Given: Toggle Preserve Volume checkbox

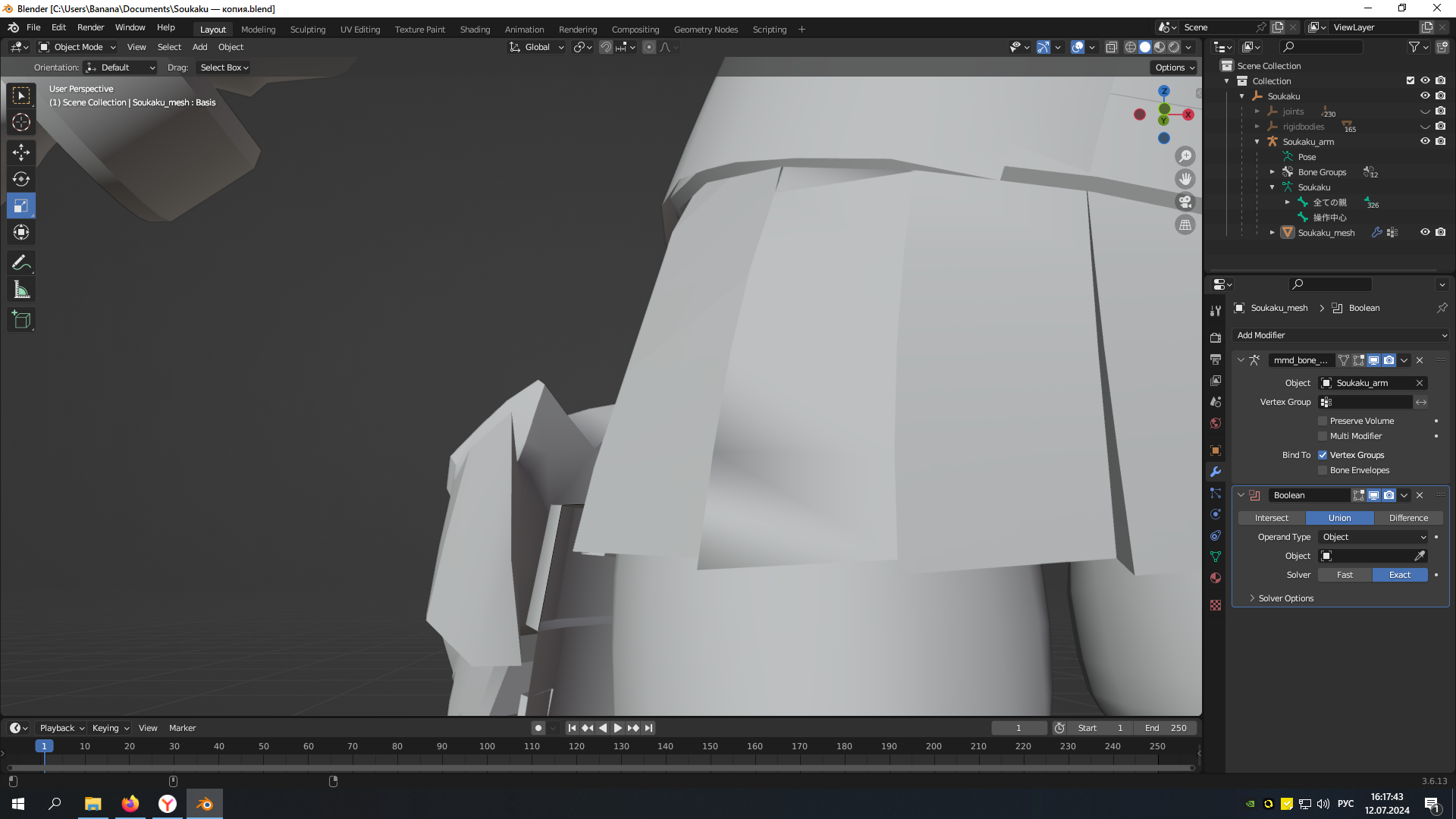Looking at the screenshot, I should (1323, 419).
